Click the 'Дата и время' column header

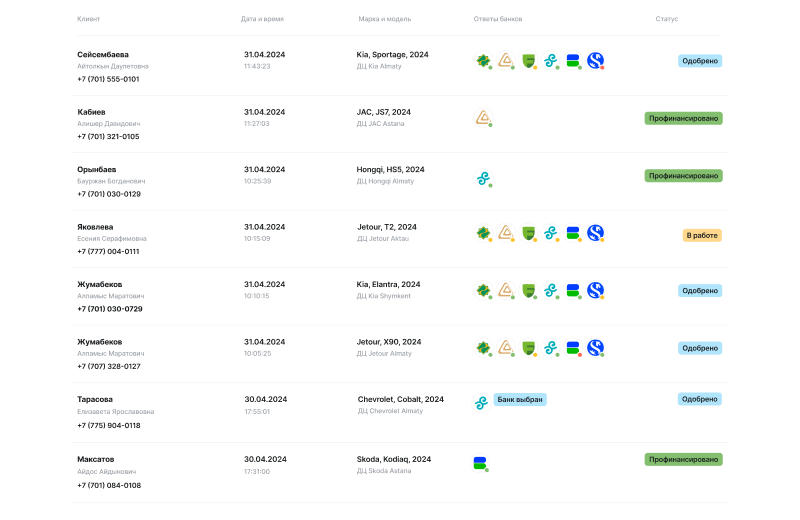(x=263, y=19)
